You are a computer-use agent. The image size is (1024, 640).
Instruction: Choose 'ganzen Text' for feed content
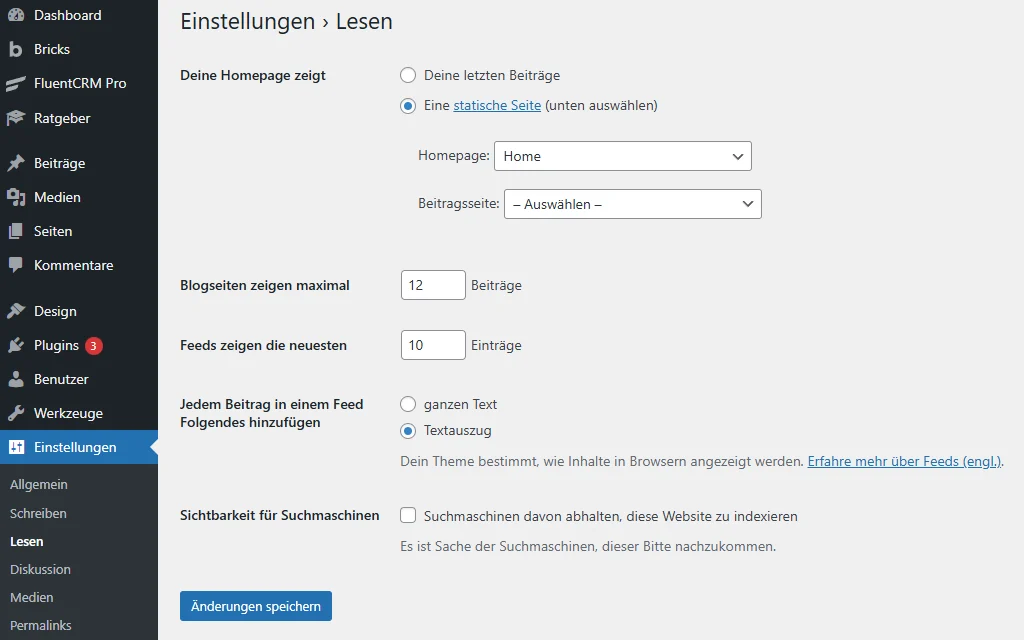point(408,404)
